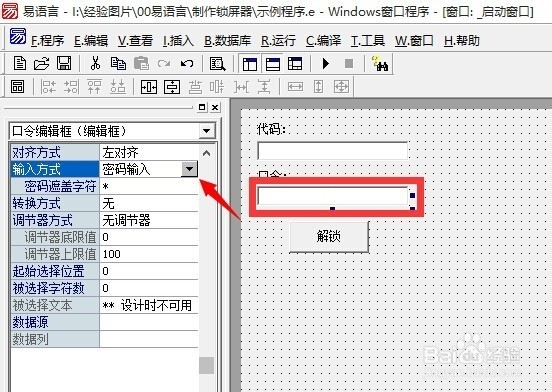552x392 pixels.
Task: Open the V.查看 menu
Action: [135, 41]
